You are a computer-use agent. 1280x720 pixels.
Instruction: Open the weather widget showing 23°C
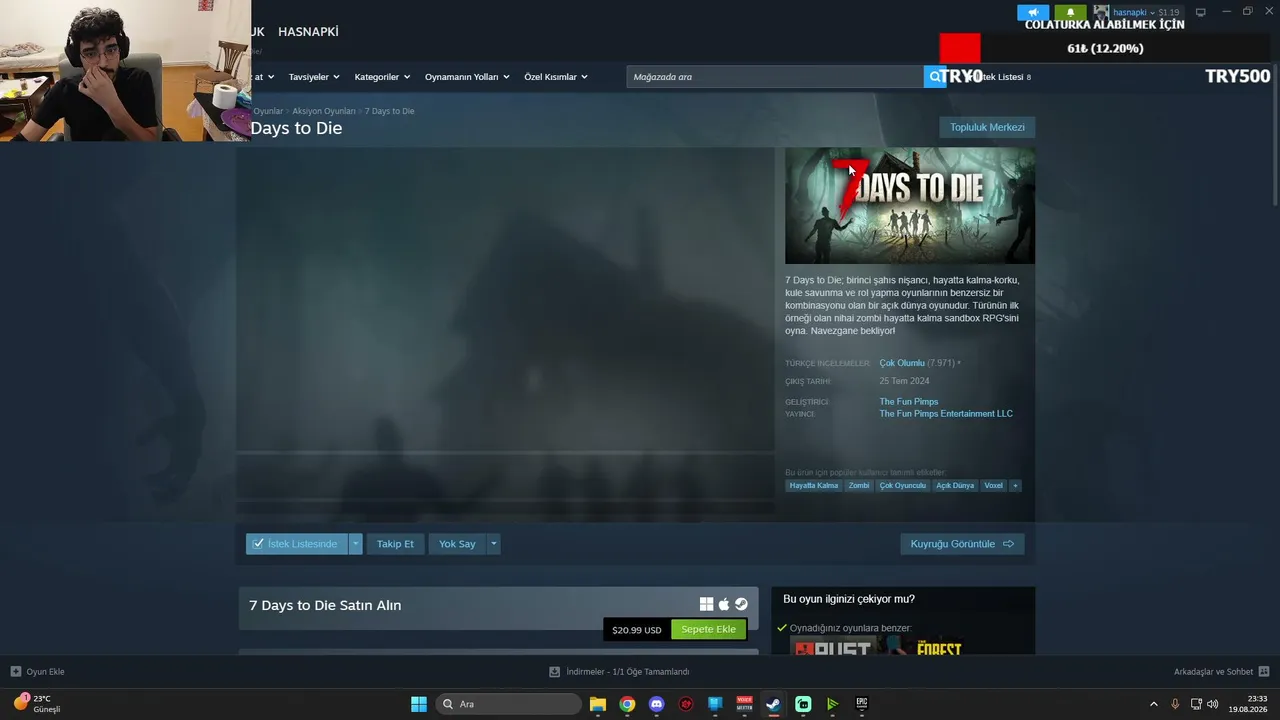[37, 703]
